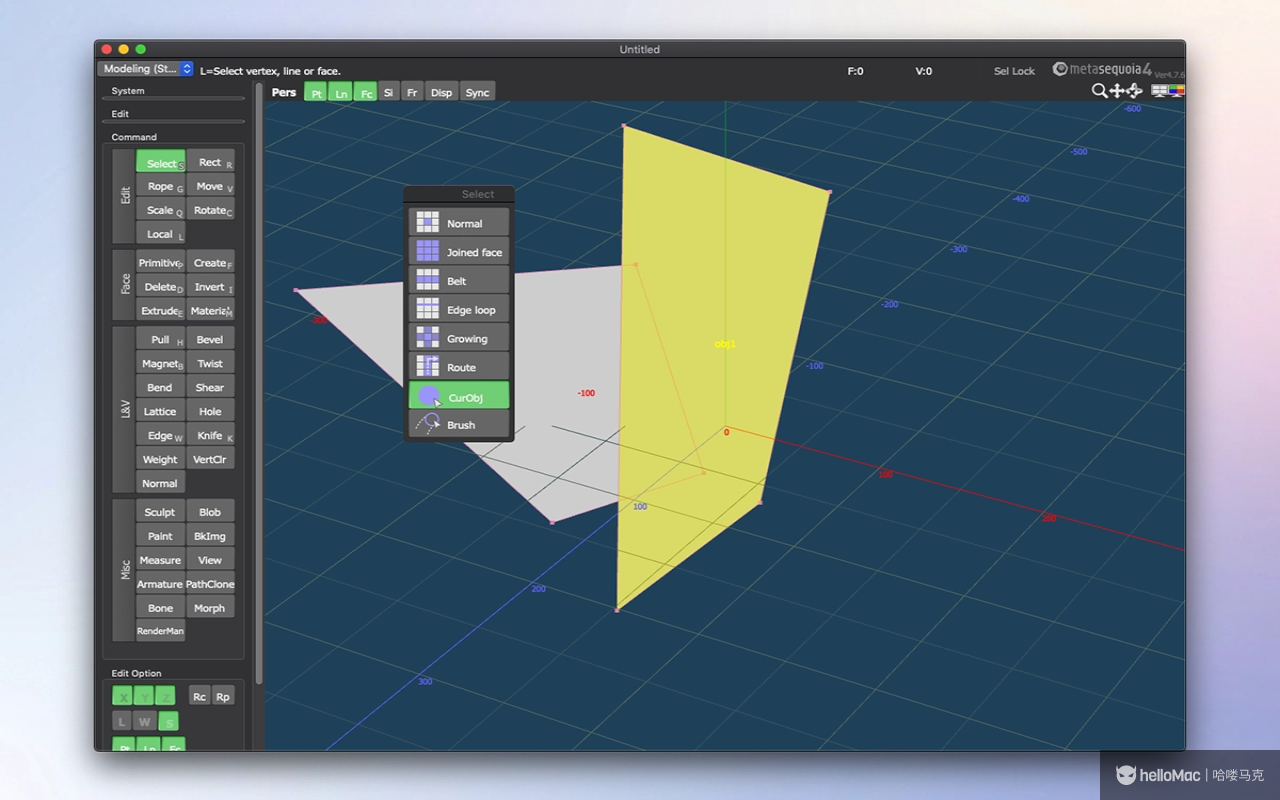The width and height of the screenshot is (1280, 800).
Task: Select the Extrude command
Action: coord(161,311)
